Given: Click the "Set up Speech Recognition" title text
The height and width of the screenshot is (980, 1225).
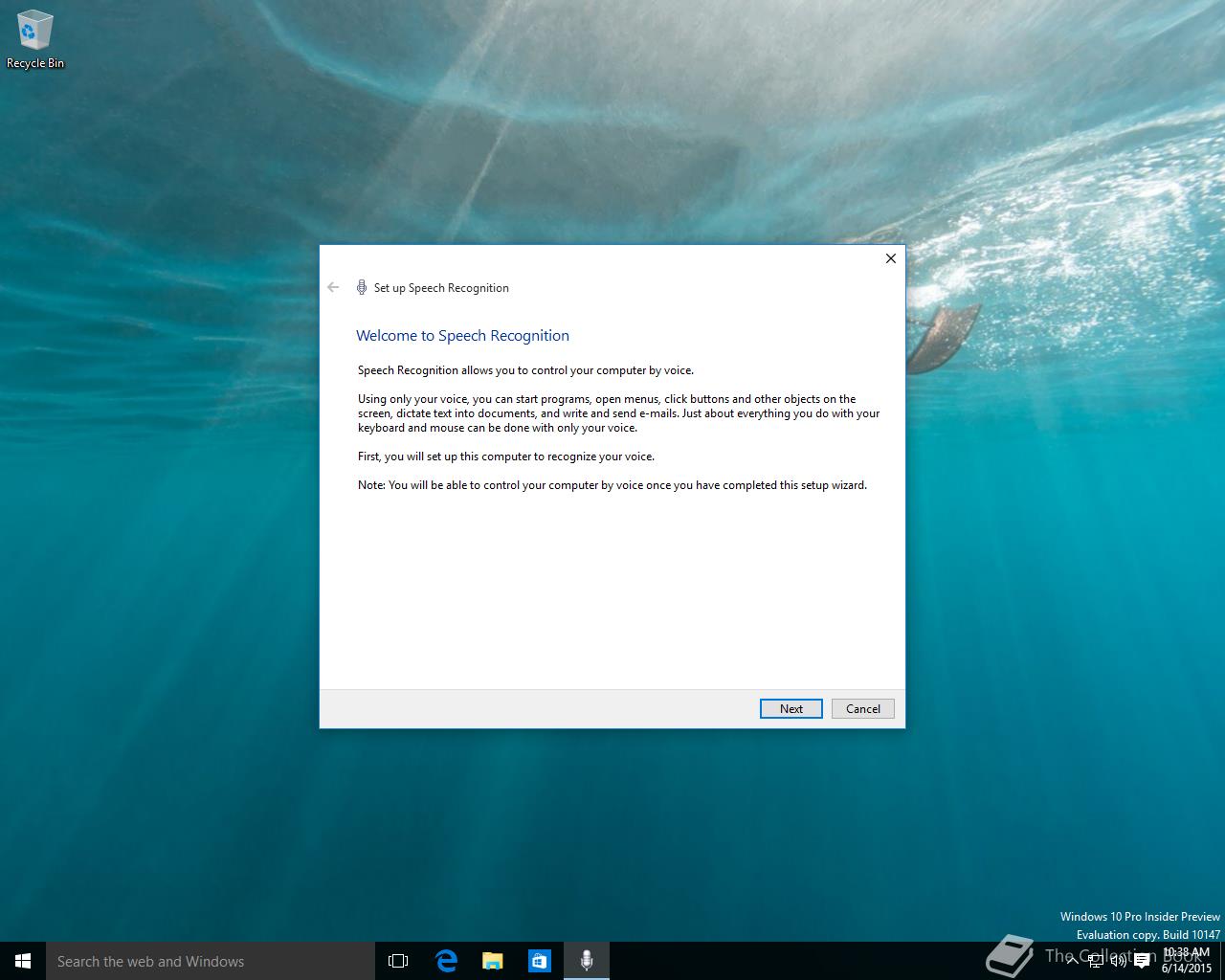Looking at the screenshot, I should click(441, 288).
